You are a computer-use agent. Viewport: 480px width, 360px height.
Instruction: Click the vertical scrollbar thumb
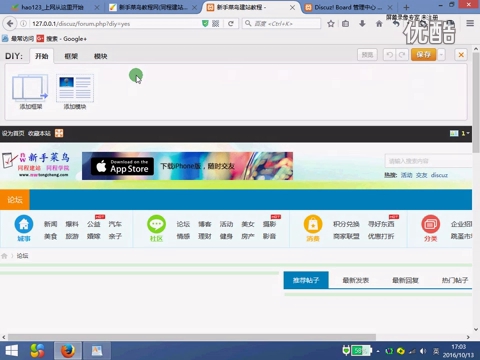pyautogui.click(x=476, y=103)
